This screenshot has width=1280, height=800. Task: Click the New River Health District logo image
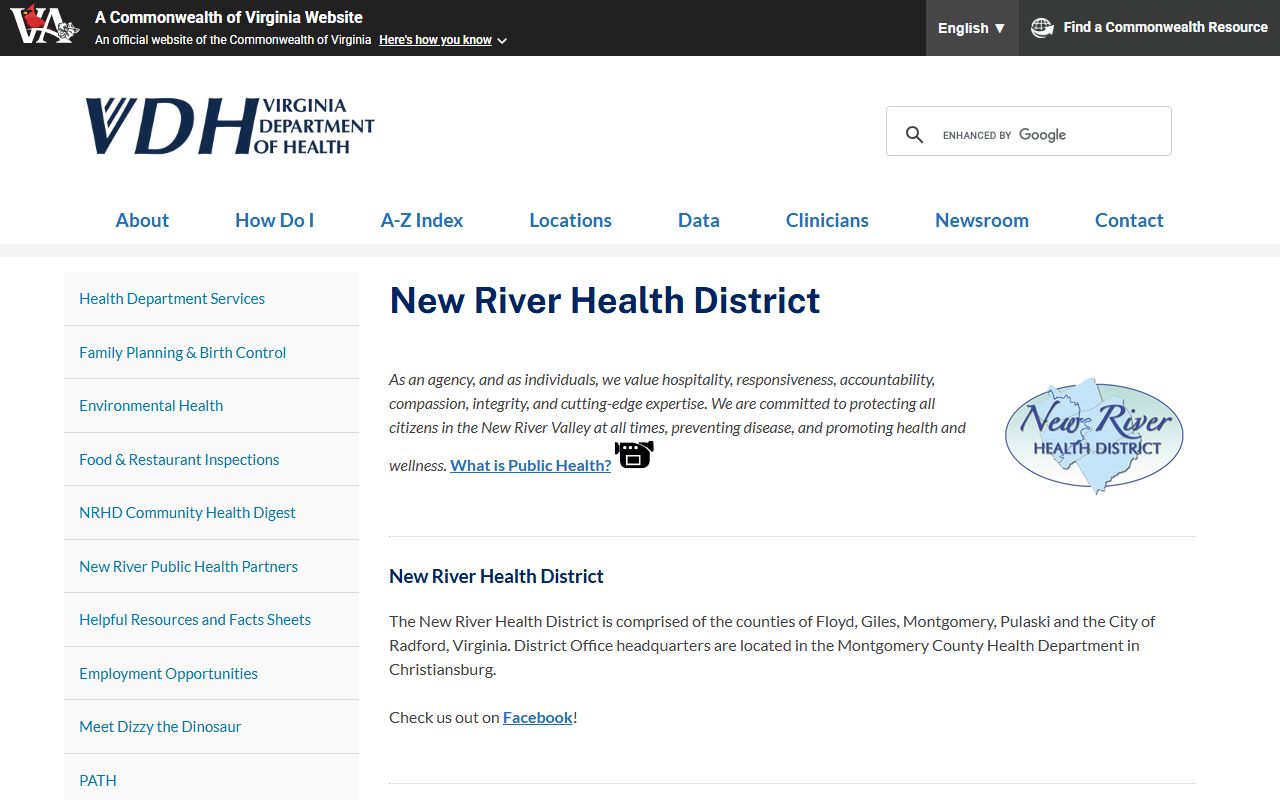click(x=1094, y=436)
